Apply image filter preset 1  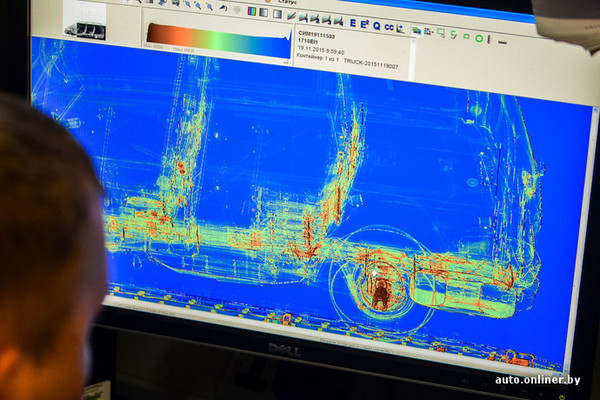303,17
